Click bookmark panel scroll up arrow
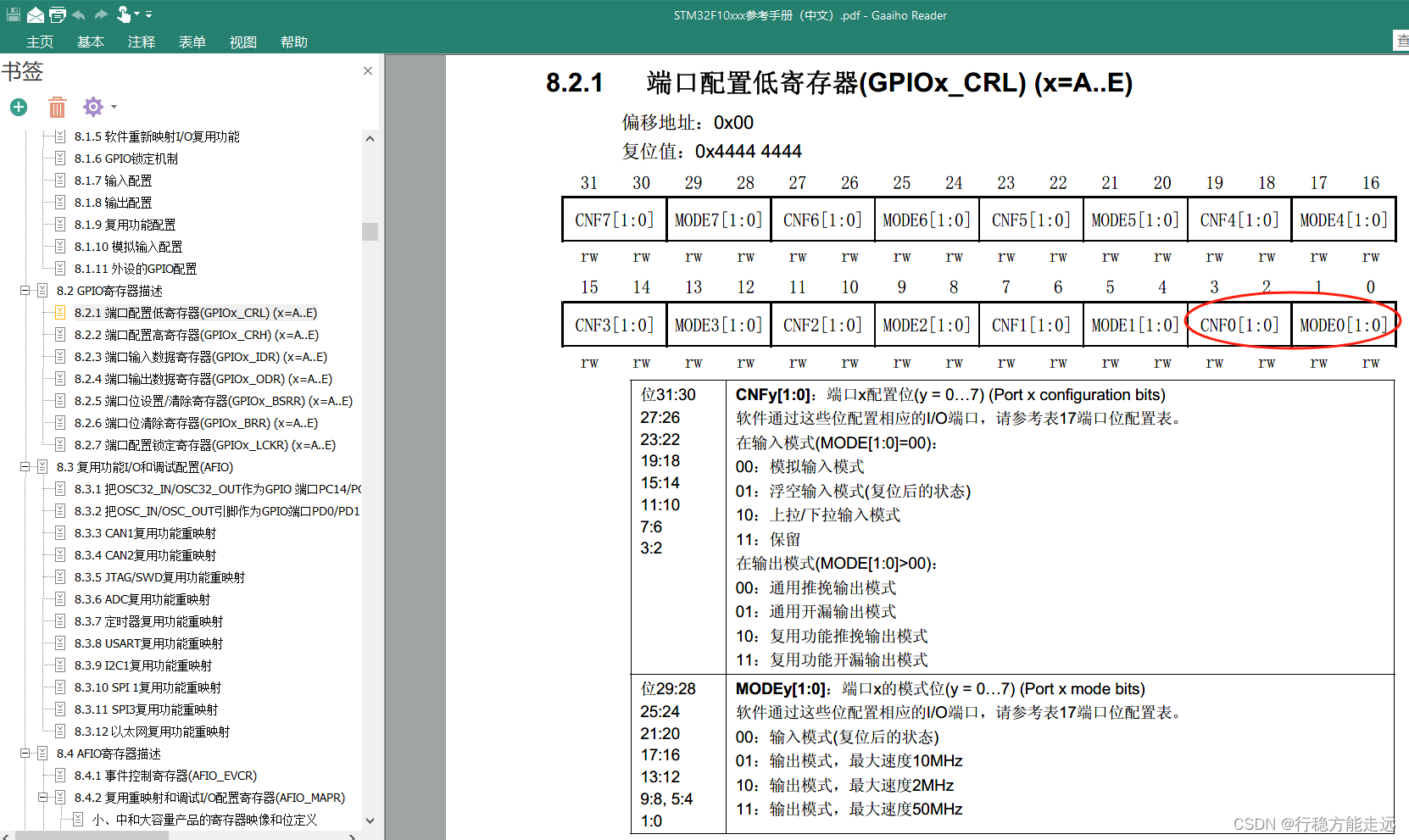The width and height of the screenshot is (1409, 840). click(x=370, y=138)
